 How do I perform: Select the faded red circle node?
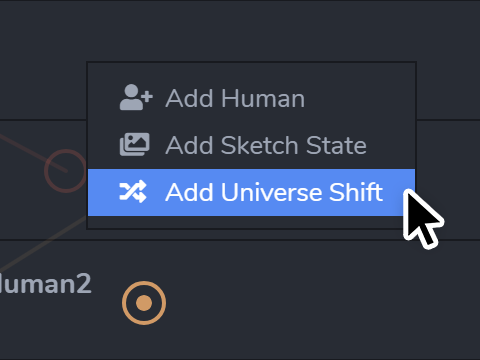tap(66, 171)
